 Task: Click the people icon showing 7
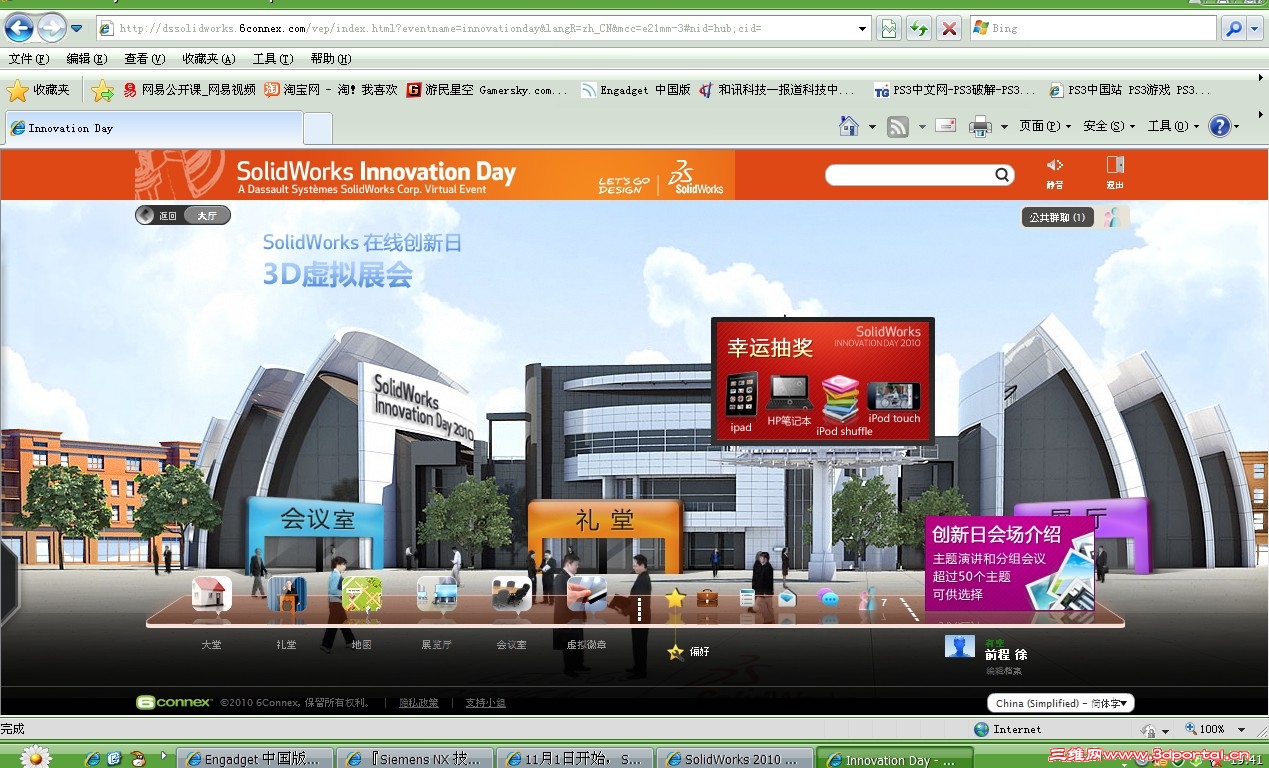click(868, 600)
